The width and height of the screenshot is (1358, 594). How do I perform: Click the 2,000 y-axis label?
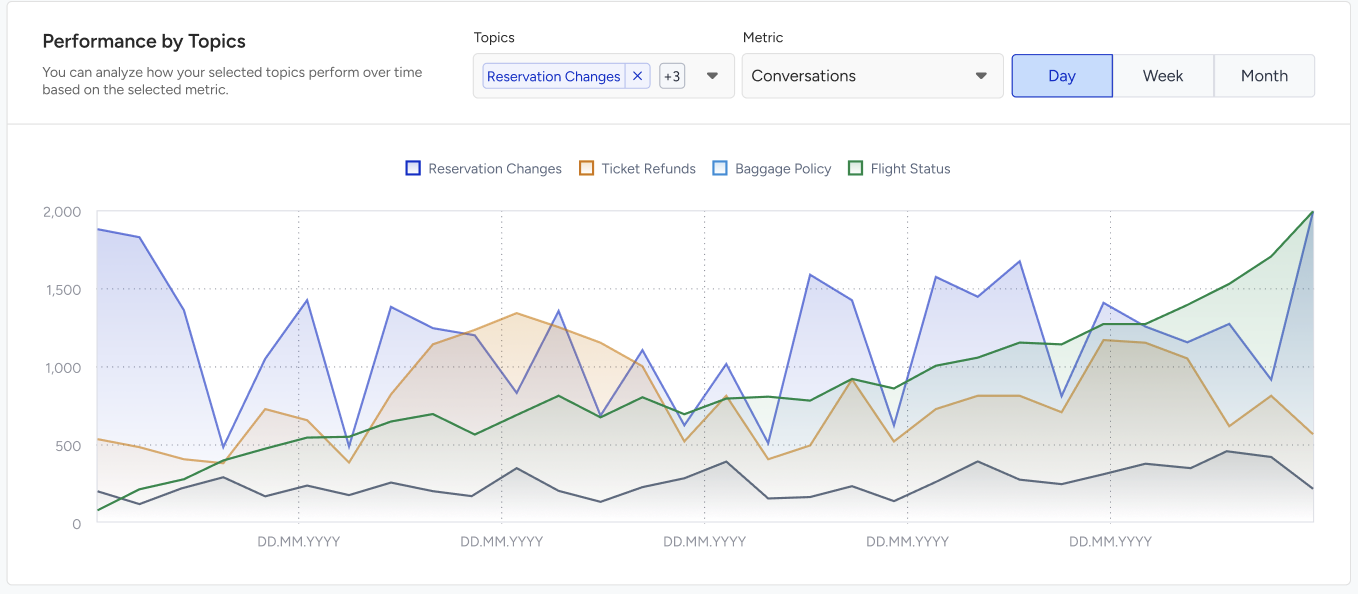[x=62, y=212]
